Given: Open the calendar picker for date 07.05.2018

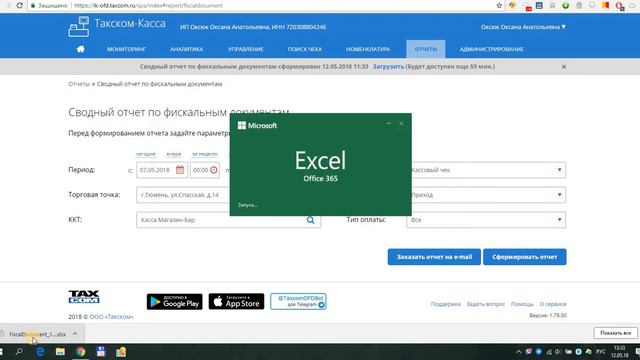Looking at the screenshot, I should click(180, 170).
